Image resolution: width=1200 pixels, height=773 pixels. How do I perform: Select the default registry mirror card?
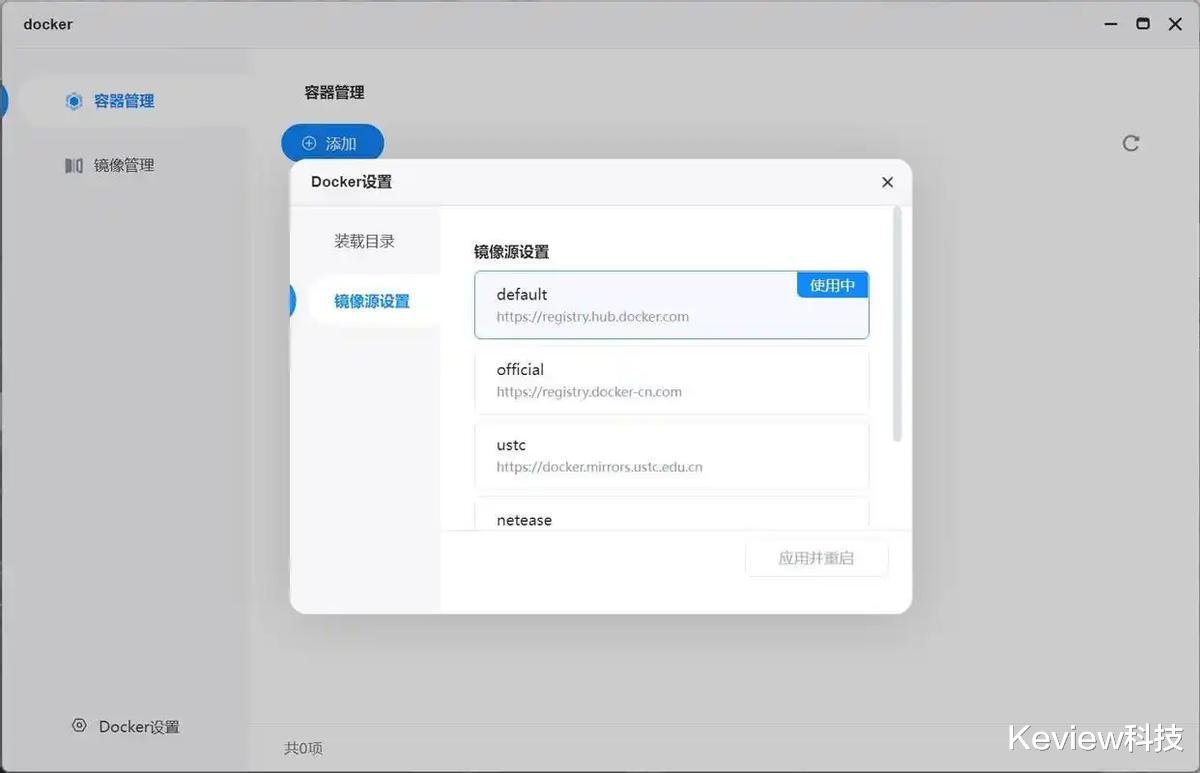[x=671, y=305]
